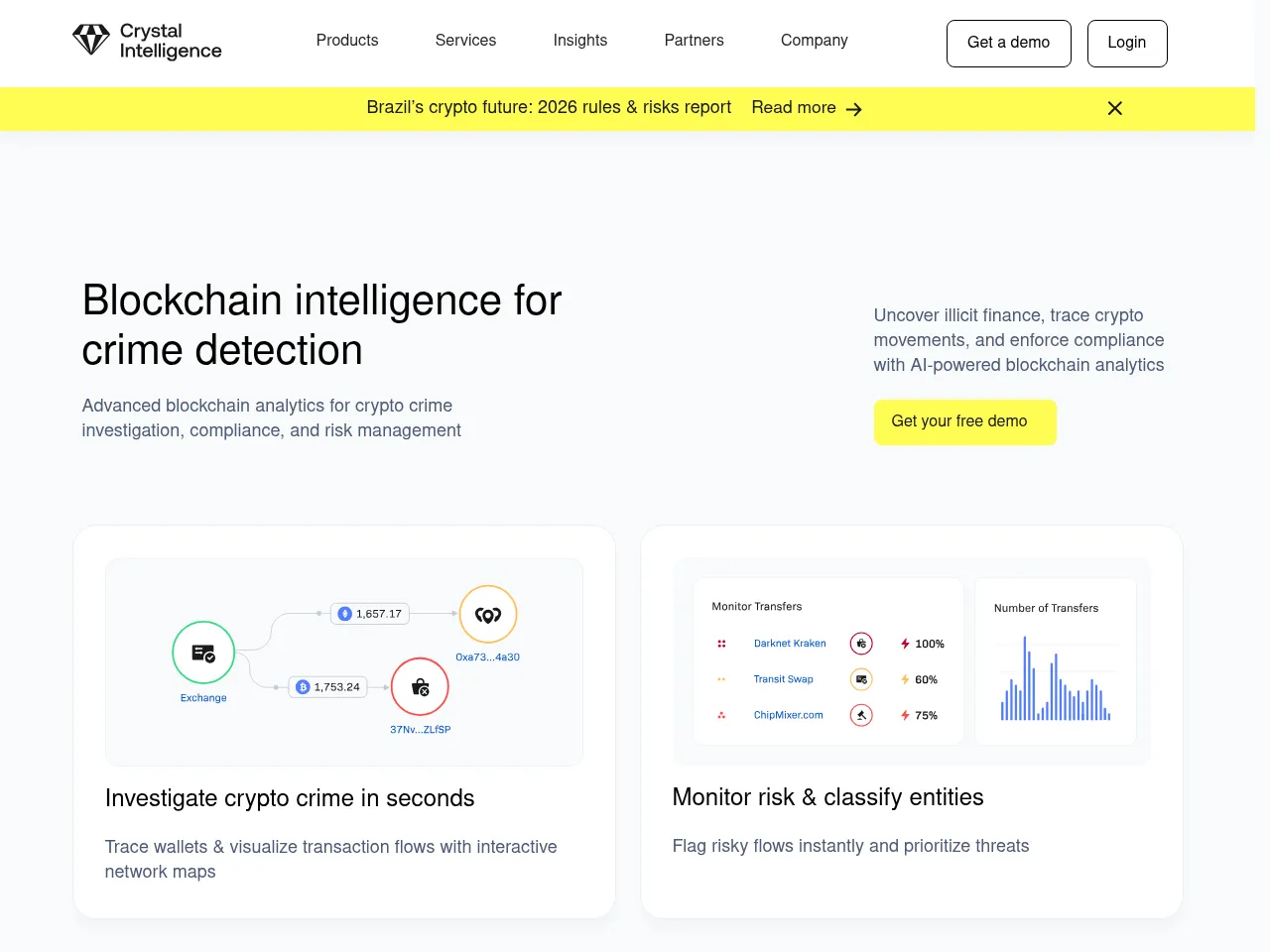1270x952 pixels.
Task: Click the circled bag icon beside Darknet Kraken
Action: 861,643
